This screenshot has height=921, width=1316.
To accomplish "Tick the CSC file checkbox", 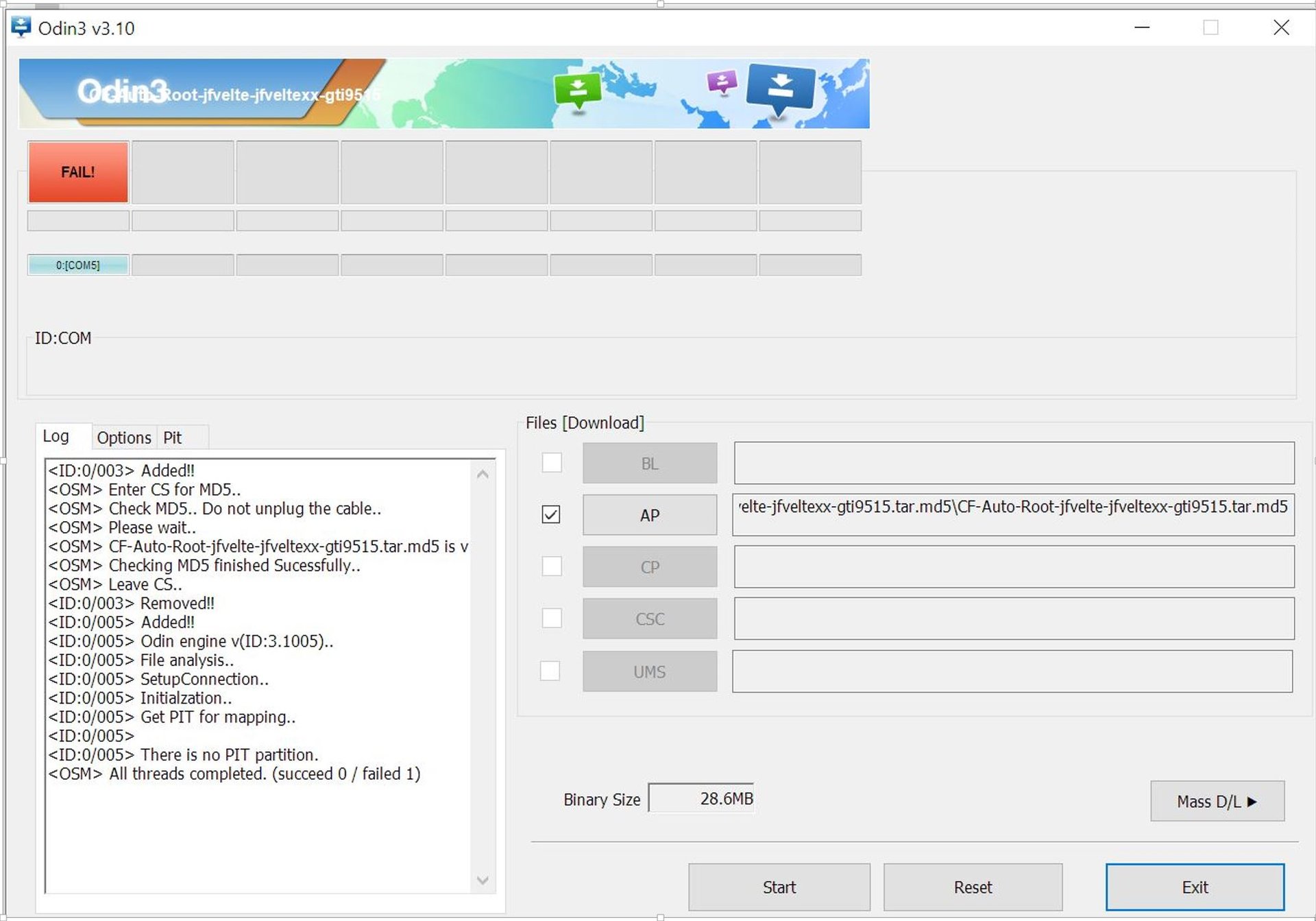I will tap(552, 618).
